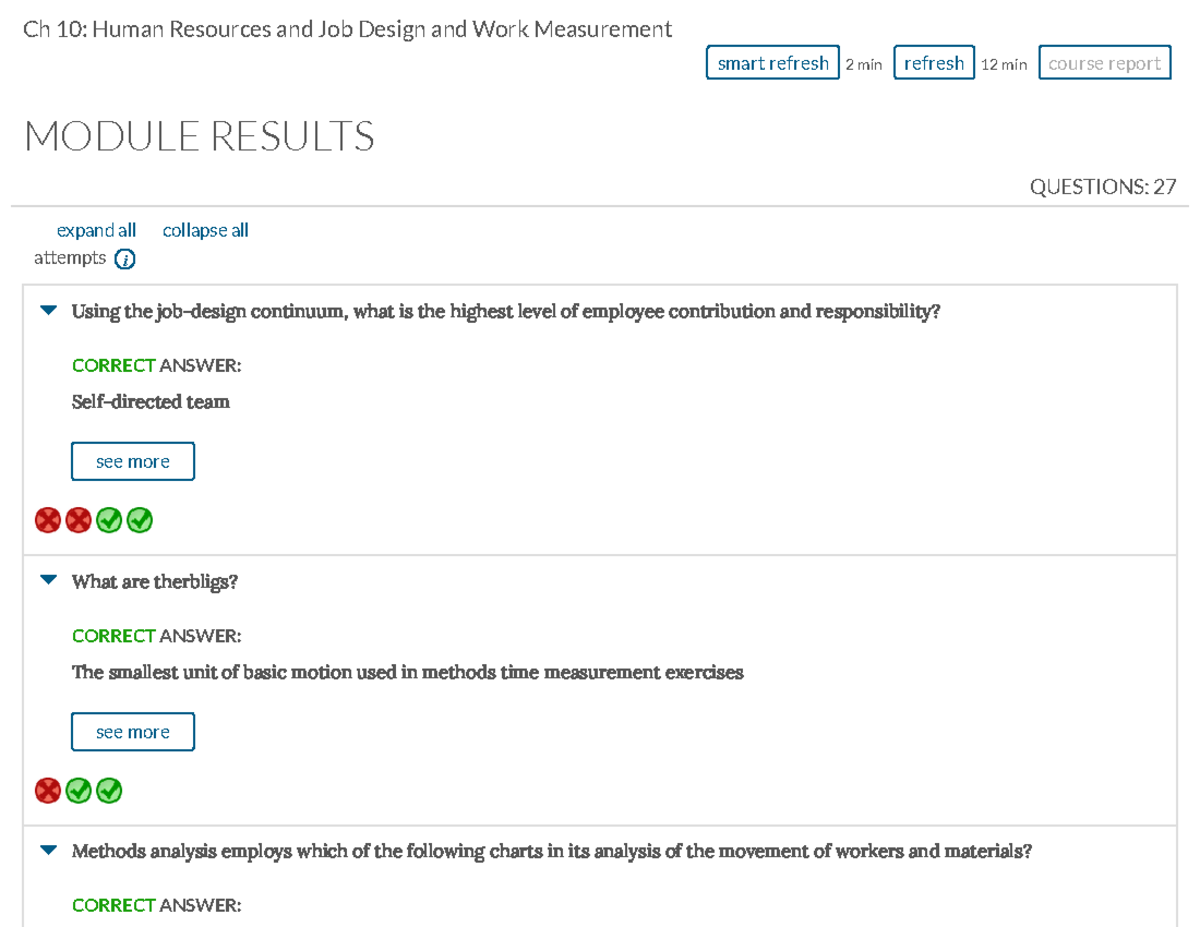Screen dimensions: 1200x927
Task: Click the second green checkmark under the therbligs question
Action: click(109, 790)
